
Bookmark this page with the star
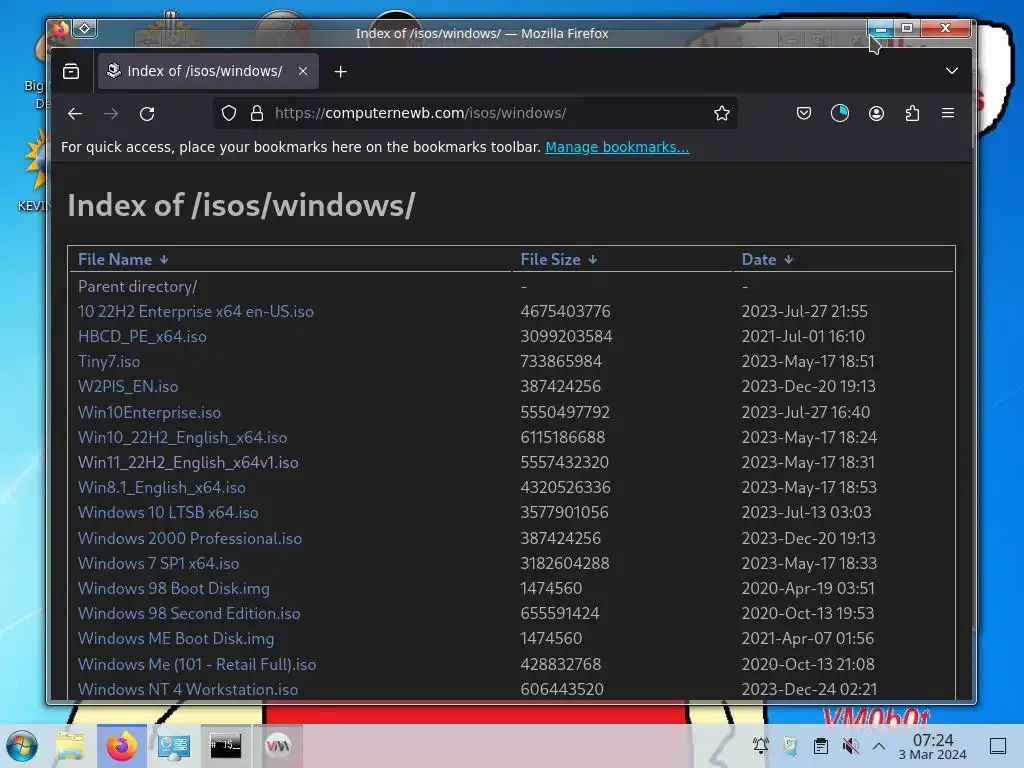pos(722,114)
